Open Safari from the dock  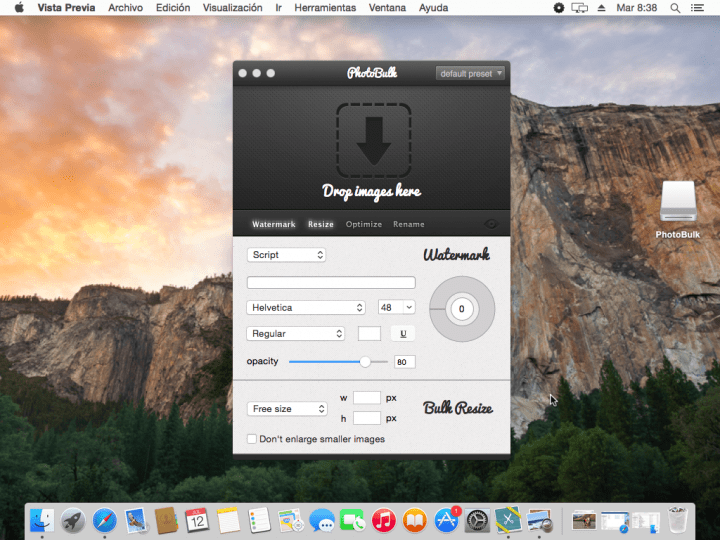click(x=104, y=521)
